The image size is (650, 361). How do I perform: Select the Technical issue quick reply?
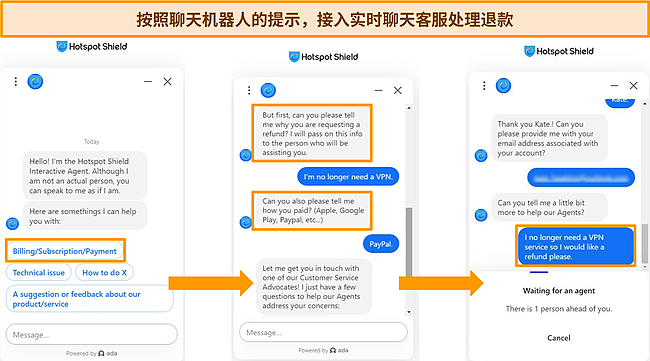coord(39,273)
